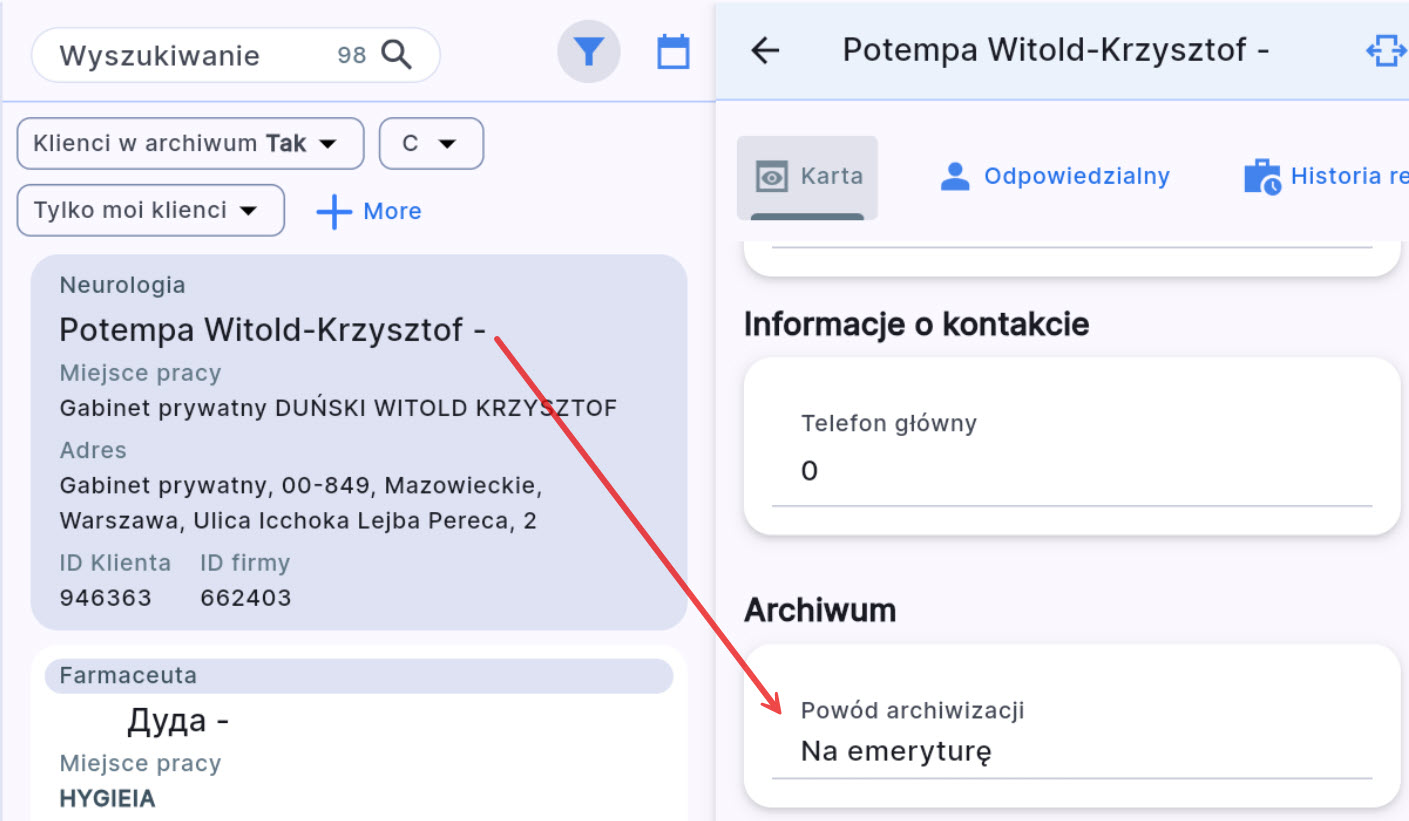1409x821 pixels.
Task: Click the magnifier search icon
Action: tap(397, 55)
